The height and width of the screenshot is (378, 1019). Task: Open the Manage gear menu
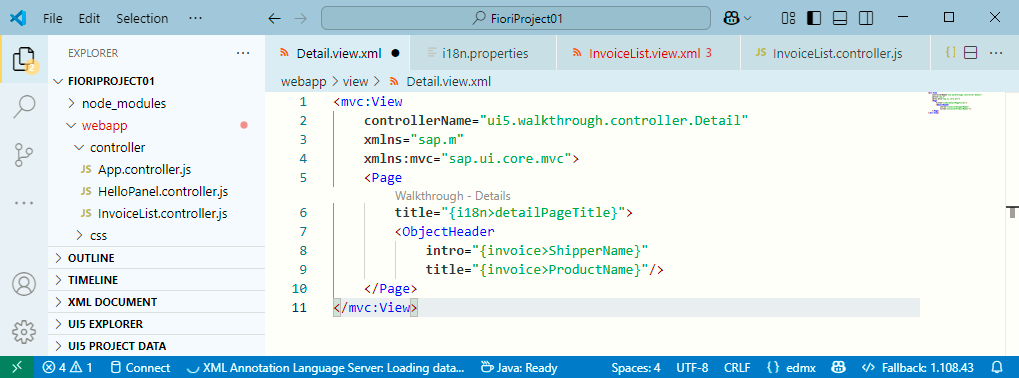click(x=24, y=332)
